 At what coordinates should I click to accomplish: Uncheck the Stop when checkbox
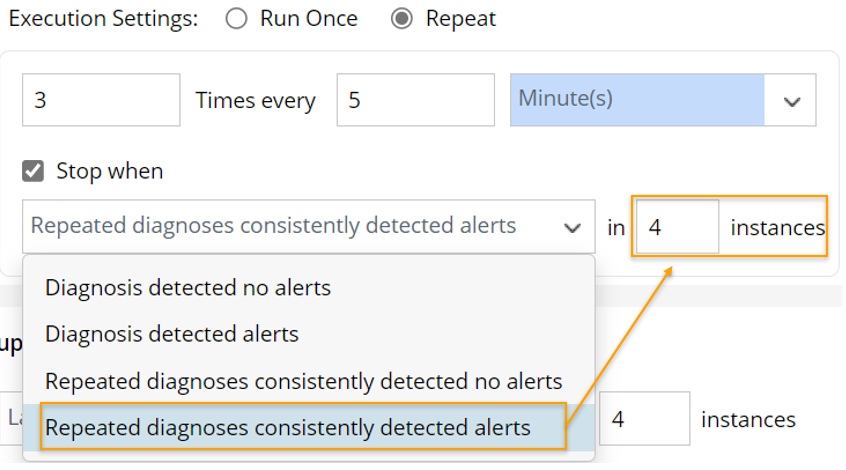(34, 171)
